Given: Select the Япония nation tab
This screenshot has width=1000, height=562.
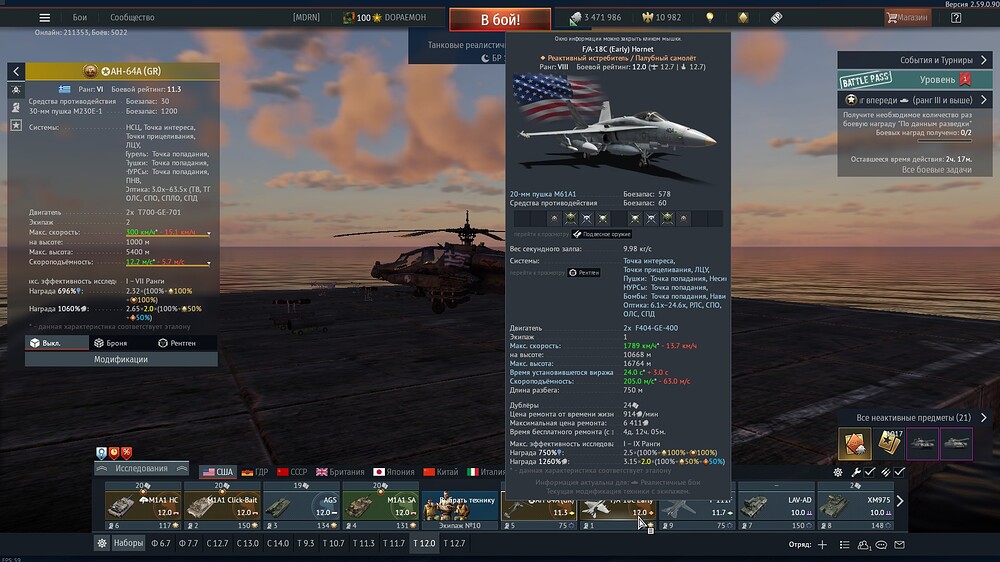Looking at the screenshot, I should click(393, 472).
